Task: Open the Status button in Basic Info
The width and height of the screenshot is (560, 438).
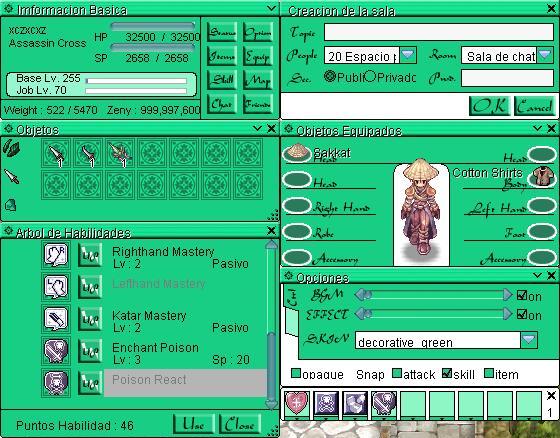Action: (x=222, y=33)
